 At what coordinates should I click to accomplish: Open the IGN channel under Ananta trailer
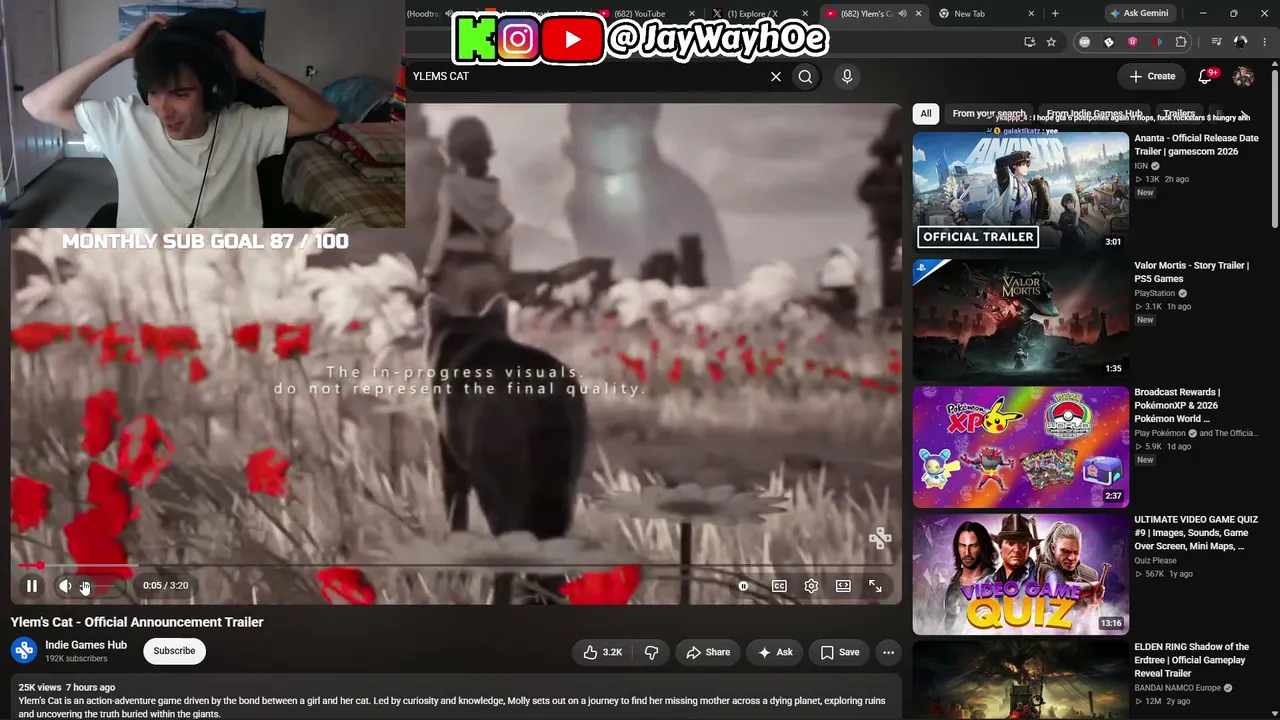point(1141,166)
